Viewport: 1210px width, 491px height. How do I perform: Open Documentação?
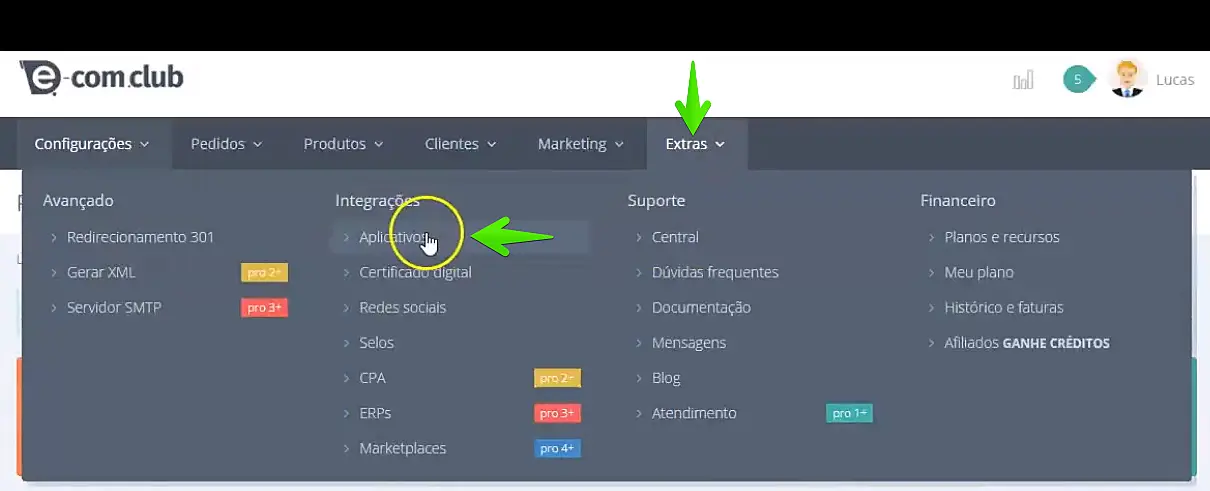pos(701,307)
